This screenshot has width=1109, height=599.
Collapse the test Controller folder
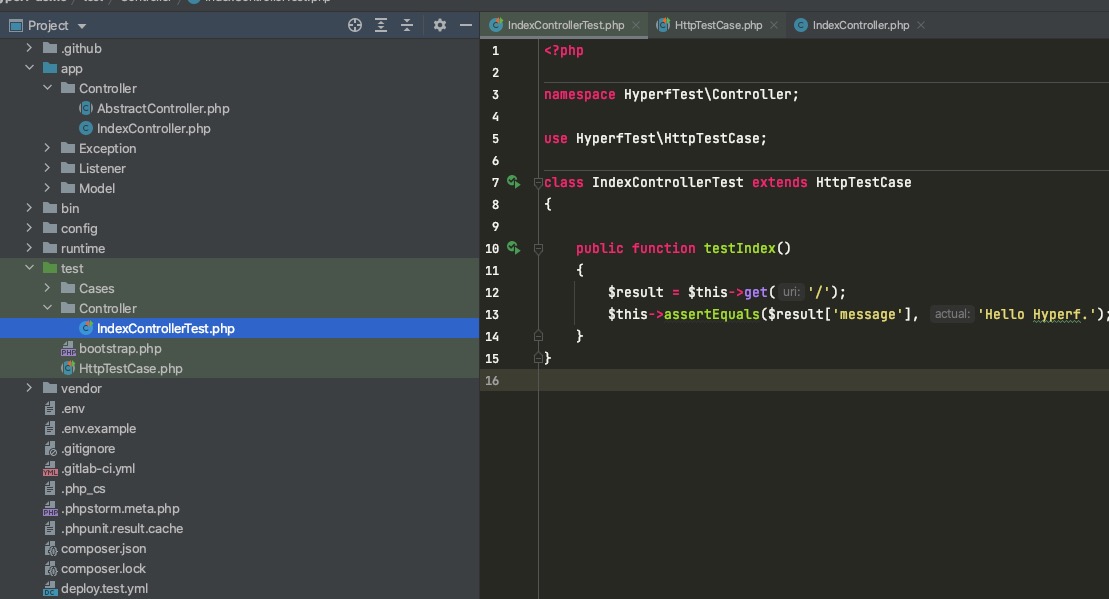coord(47,308)
